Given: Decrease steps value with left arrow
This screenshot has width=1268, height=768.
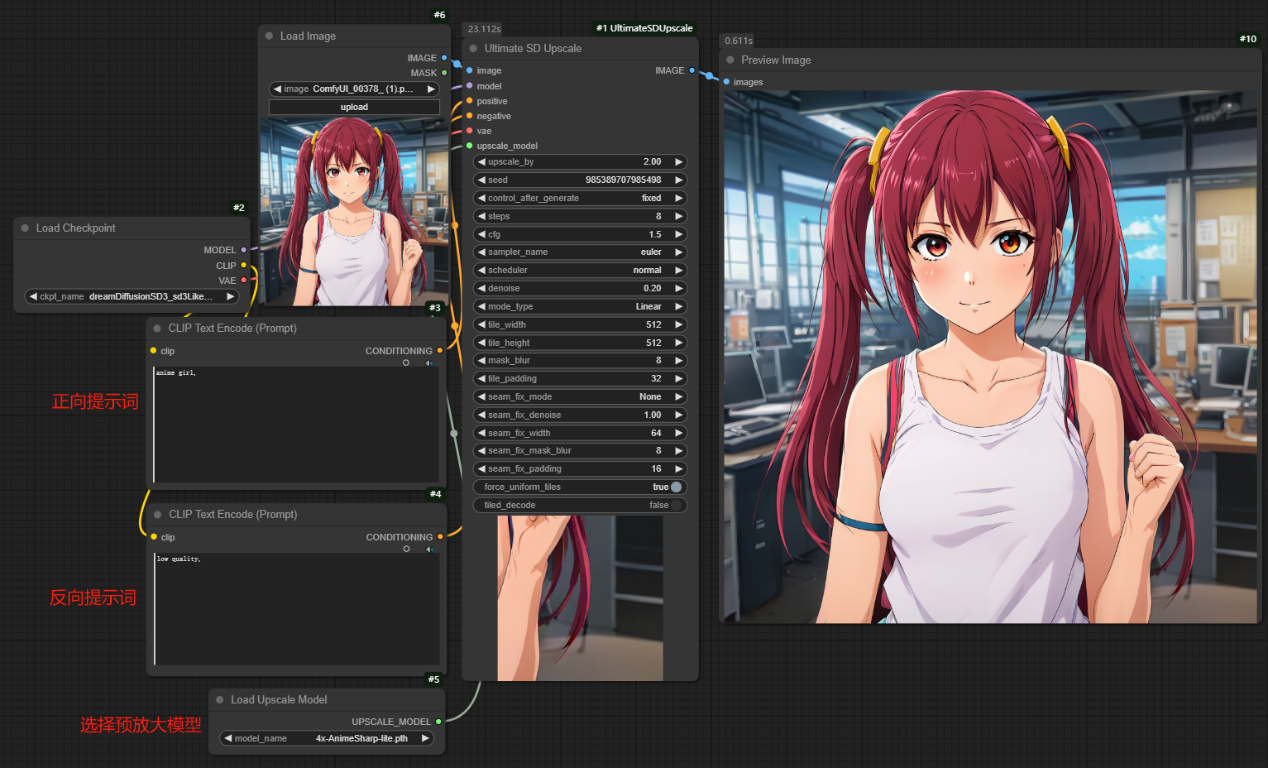Looking at the screenshot, I should (481, 216).
